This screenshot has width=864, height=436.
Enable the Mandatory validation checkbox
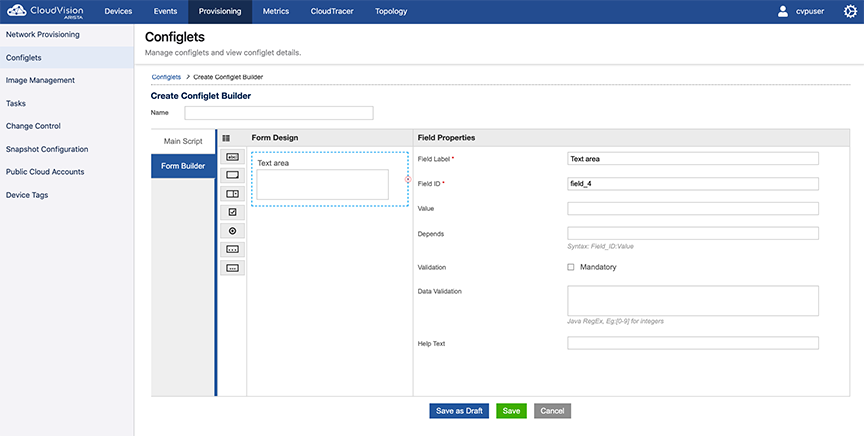point(571,267)
